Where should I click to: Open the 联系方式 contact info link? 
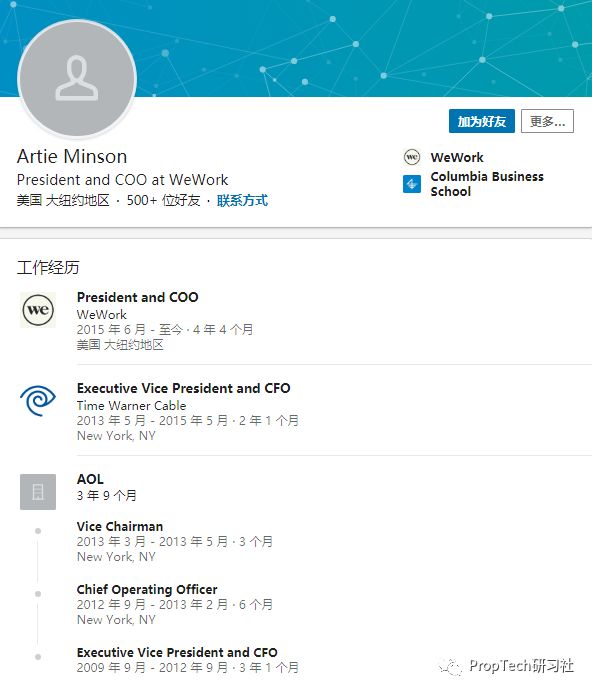click(x=242, y=200)
